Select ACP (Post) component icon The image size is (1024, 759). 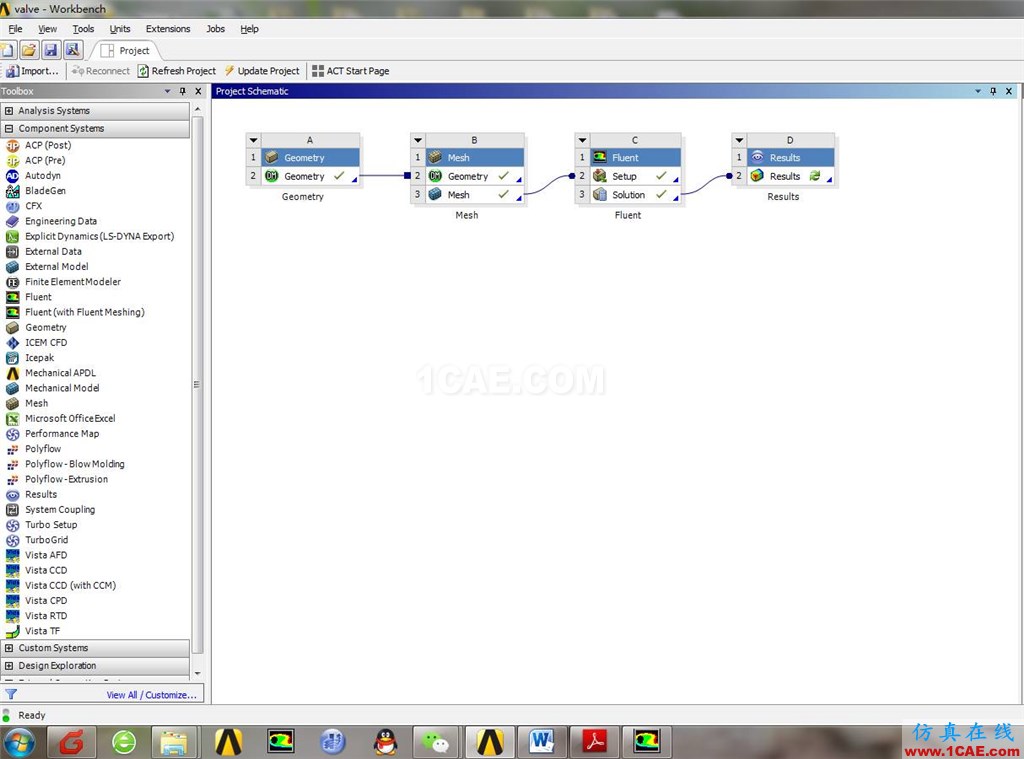[x=12, y=146]
